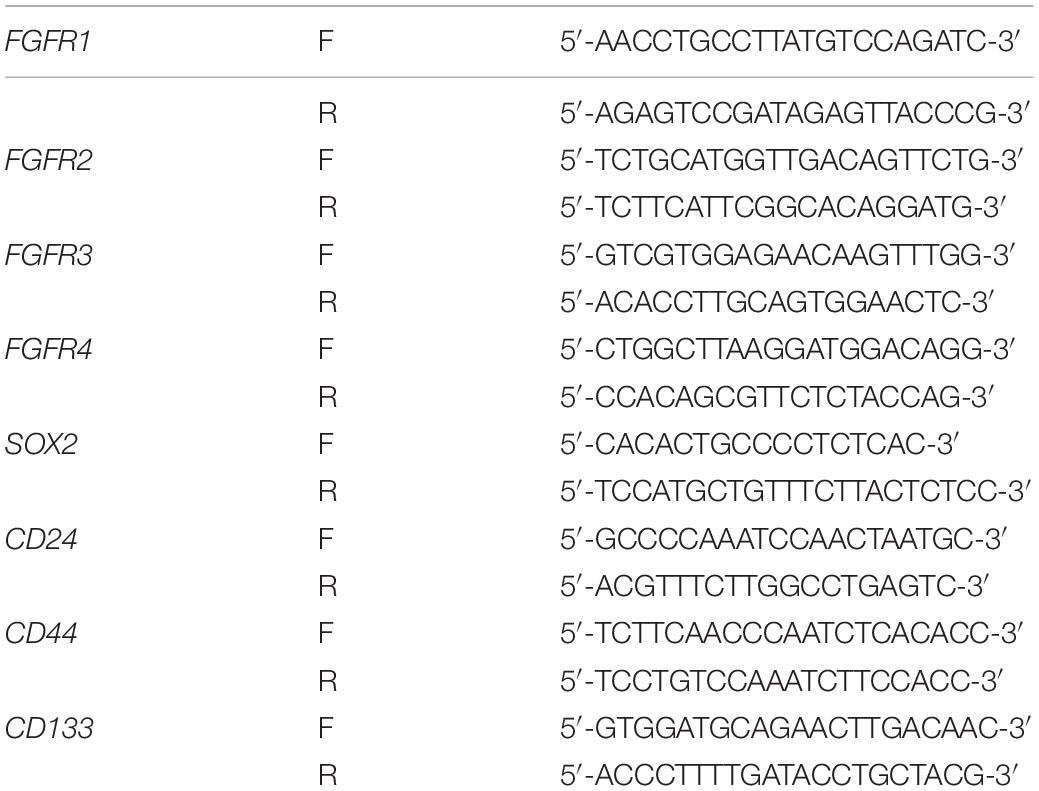Select the CD24 forward sequence GCCCCAAATCCAACTAATGC
This screenshot has height=791, width=1039.
784,539
